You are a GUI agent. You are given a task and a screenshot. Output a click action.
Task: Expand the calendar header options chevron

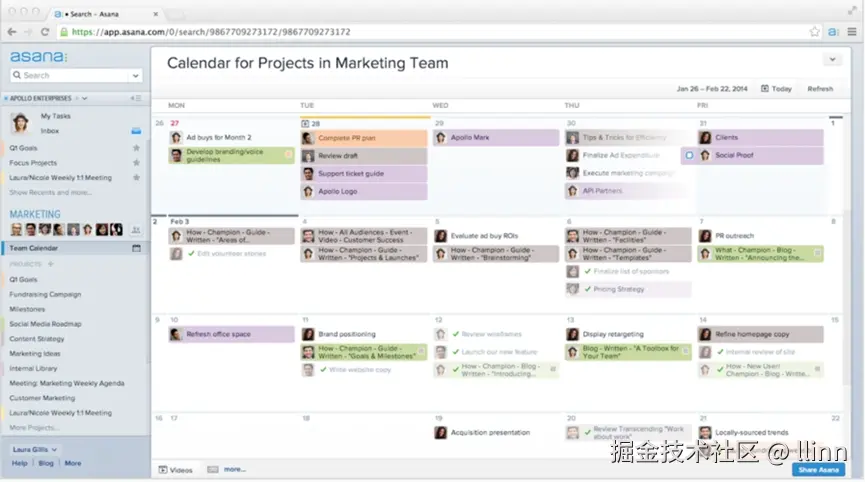(x=832, y=60)
